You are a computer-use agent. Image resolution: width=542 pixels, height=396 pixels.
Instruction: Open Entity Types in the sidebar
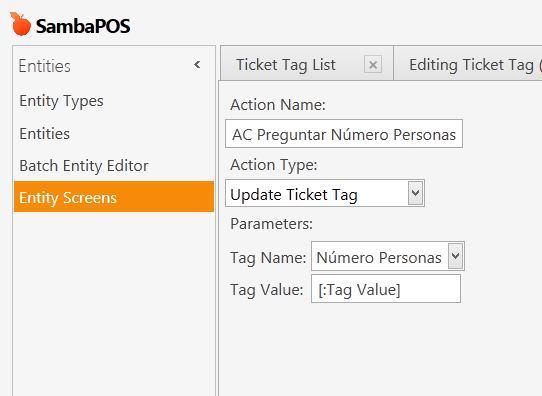pyautogui.click(x=62, y=101)
